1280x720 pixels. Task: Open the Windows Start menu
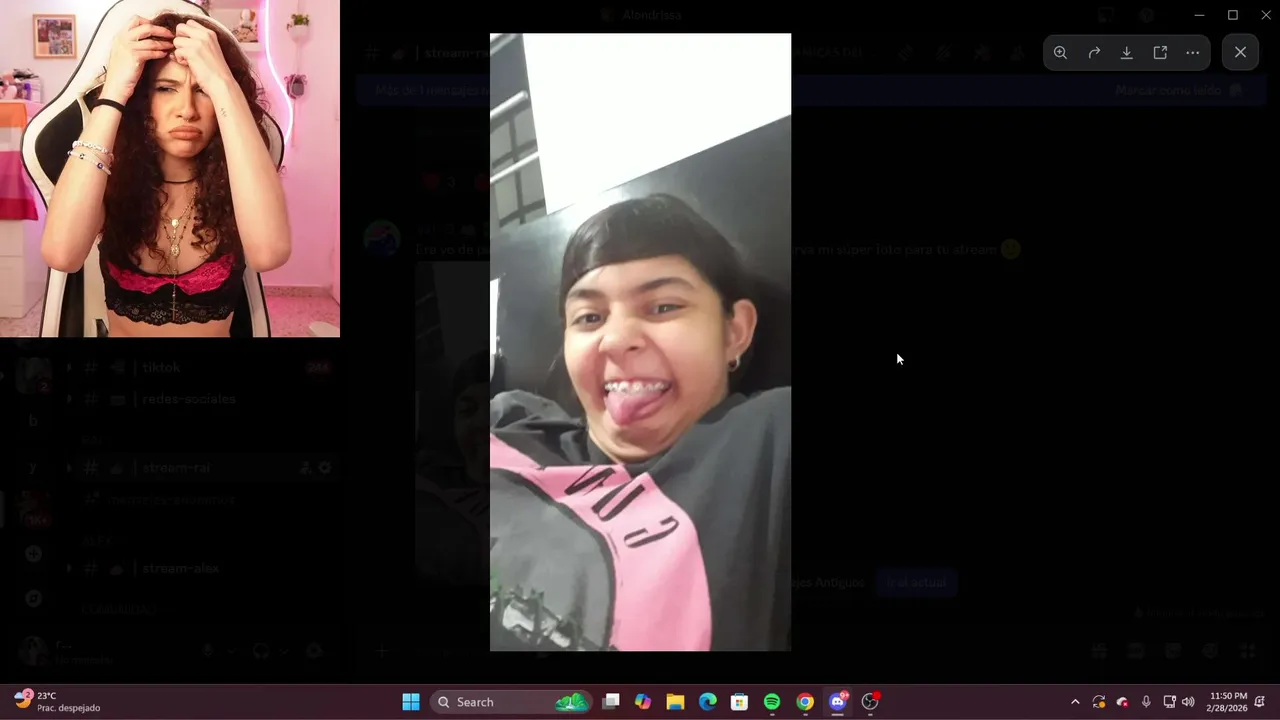point(411,702)
